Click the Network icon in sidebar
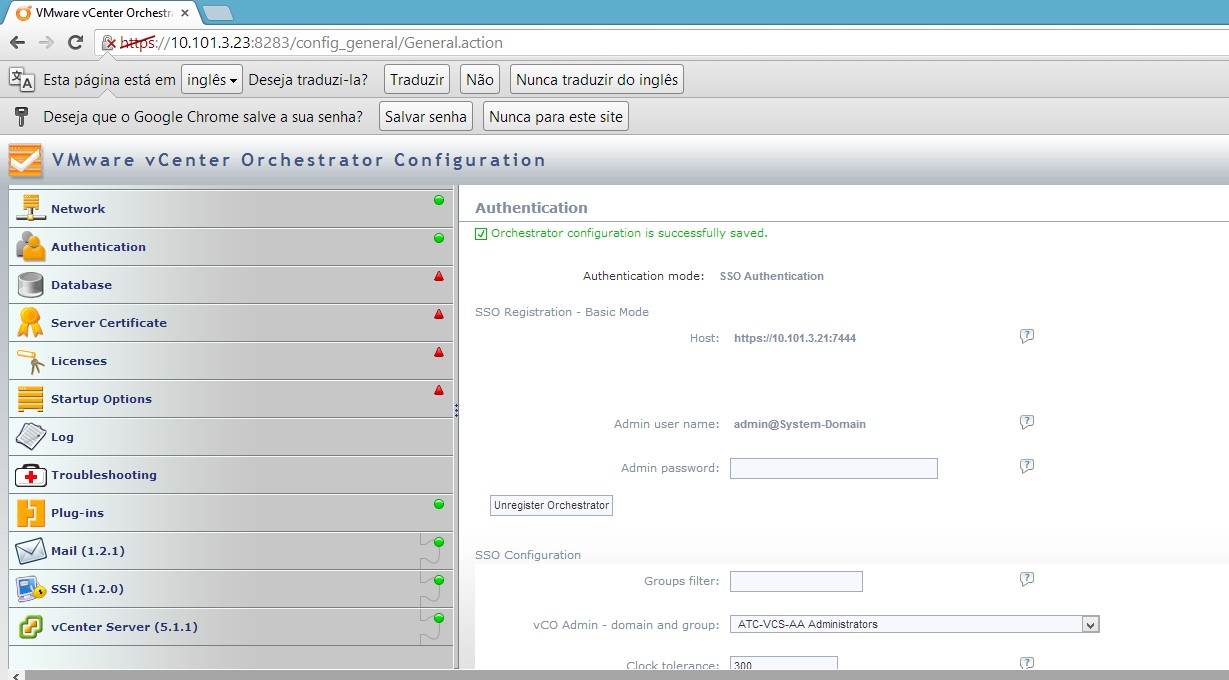1229x680 pixels. 31,208
